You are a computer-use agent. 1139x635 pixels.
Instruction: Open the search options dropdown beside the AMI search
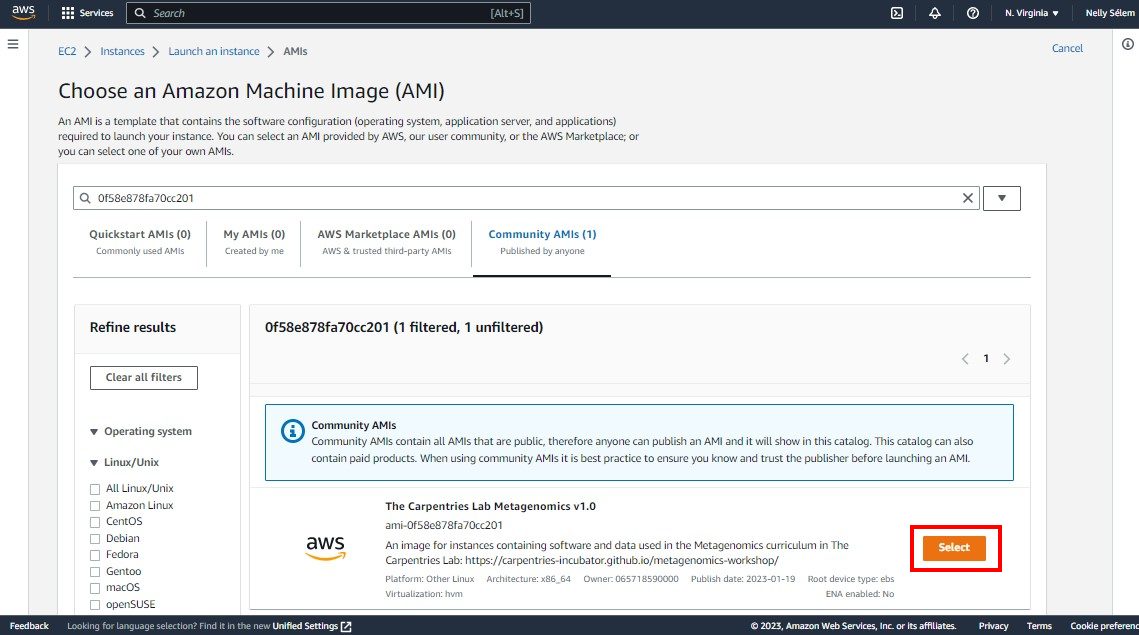1001,198
